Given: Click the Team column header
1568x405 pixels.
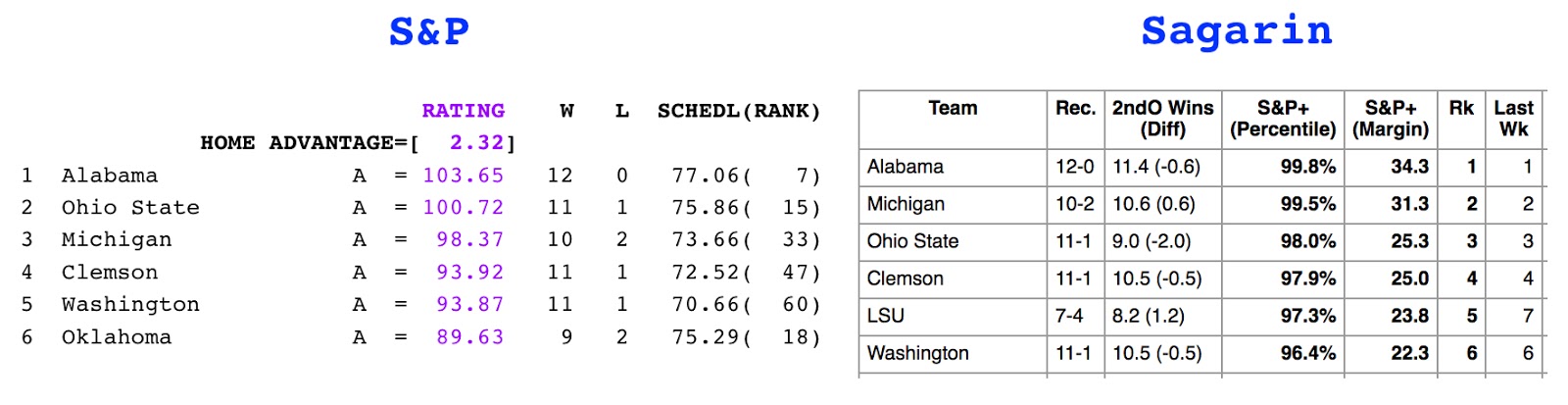Looking at the screenshot, I should (953, 109).
